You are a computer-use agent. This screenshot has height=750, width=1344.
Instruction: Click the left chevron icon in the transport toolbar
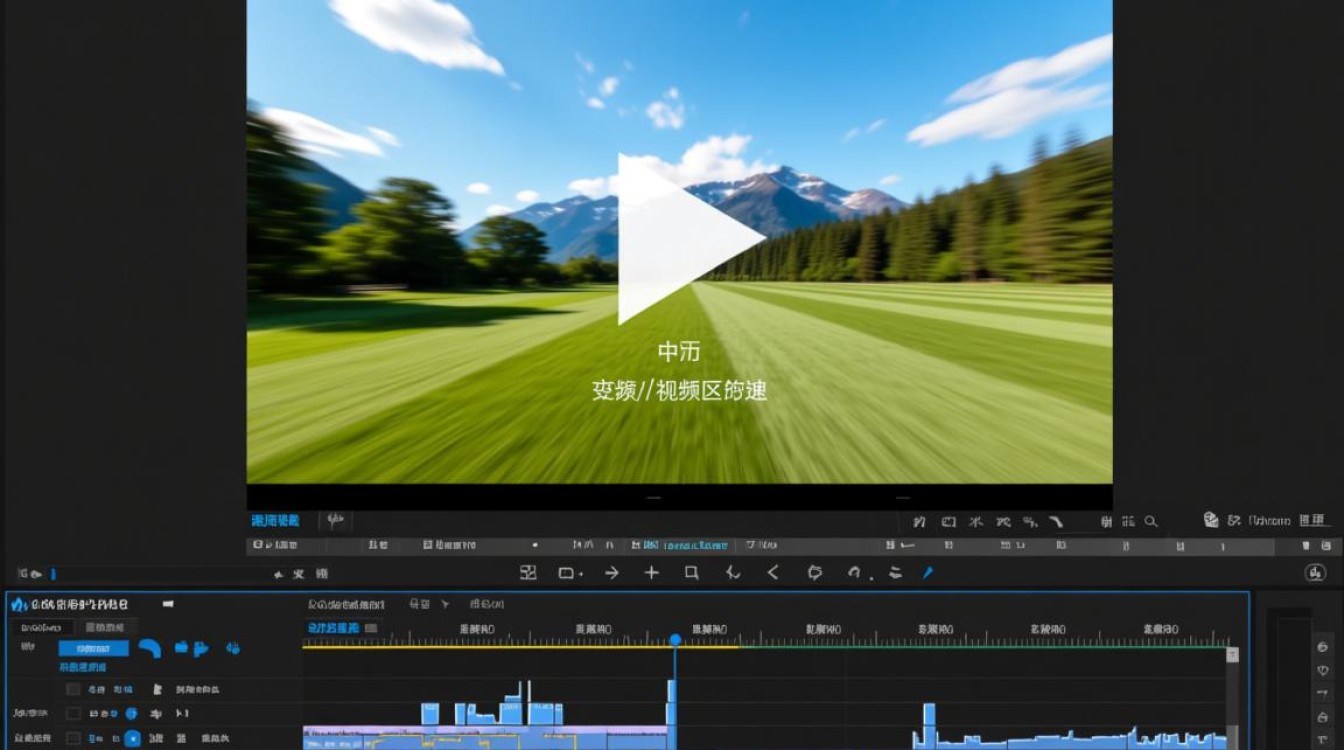click(772, 572)
